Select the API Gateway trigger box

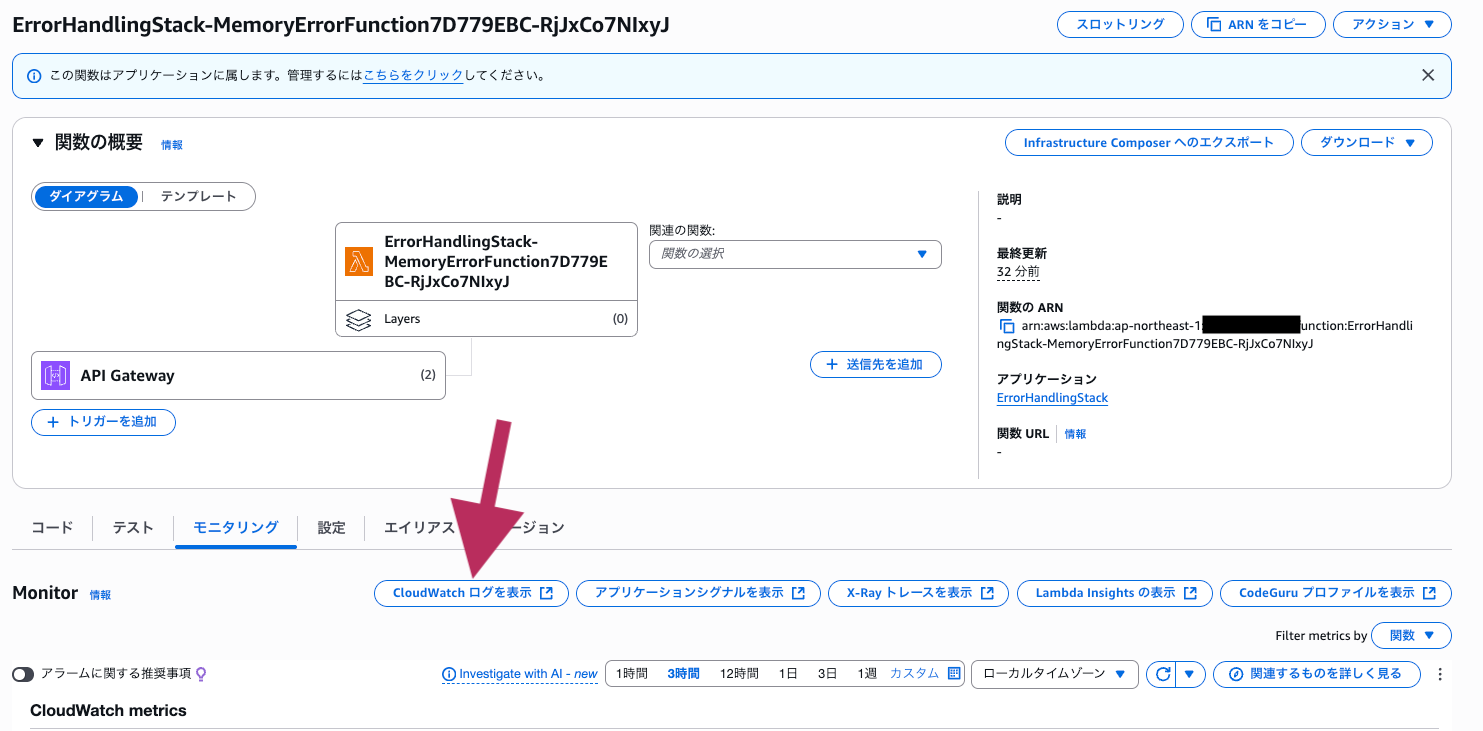click(238, 376)
